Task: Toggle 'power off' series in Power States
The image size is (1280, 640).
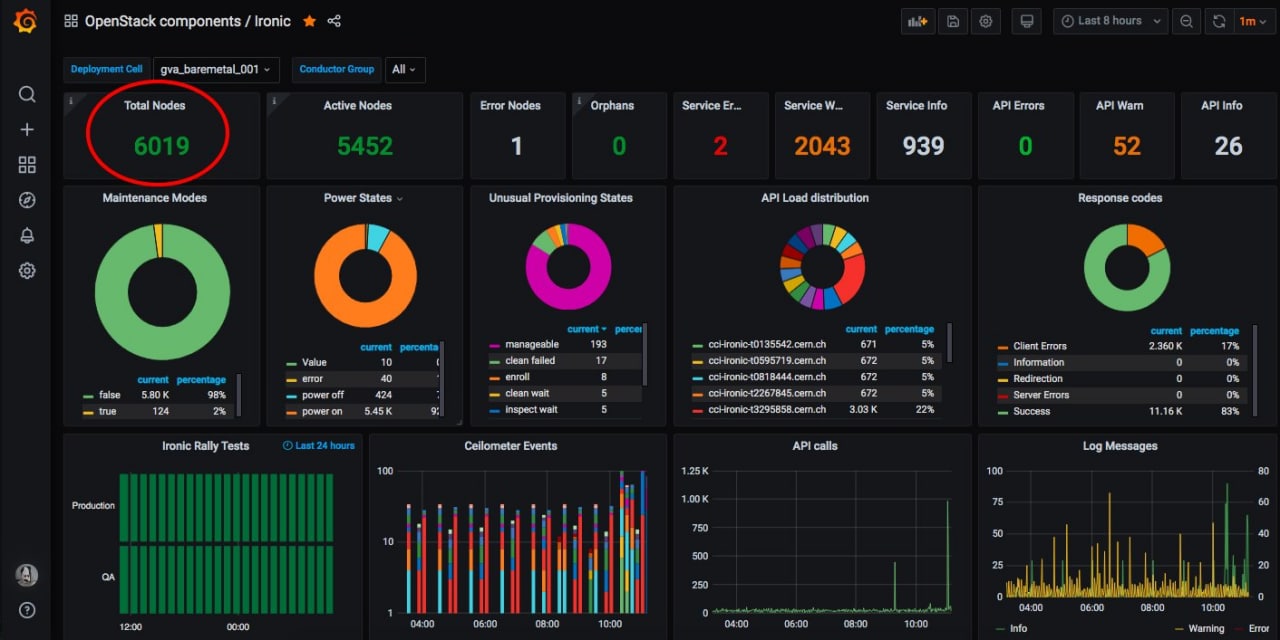Action: click(x=322, y=395)
